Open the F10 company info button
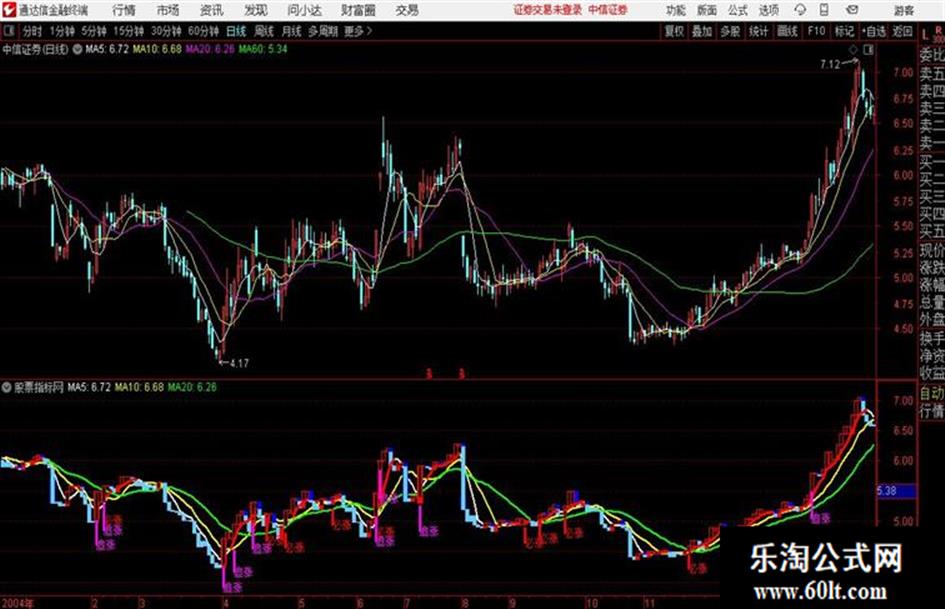Viewport: 945px width, 609px height. (816, 31)
